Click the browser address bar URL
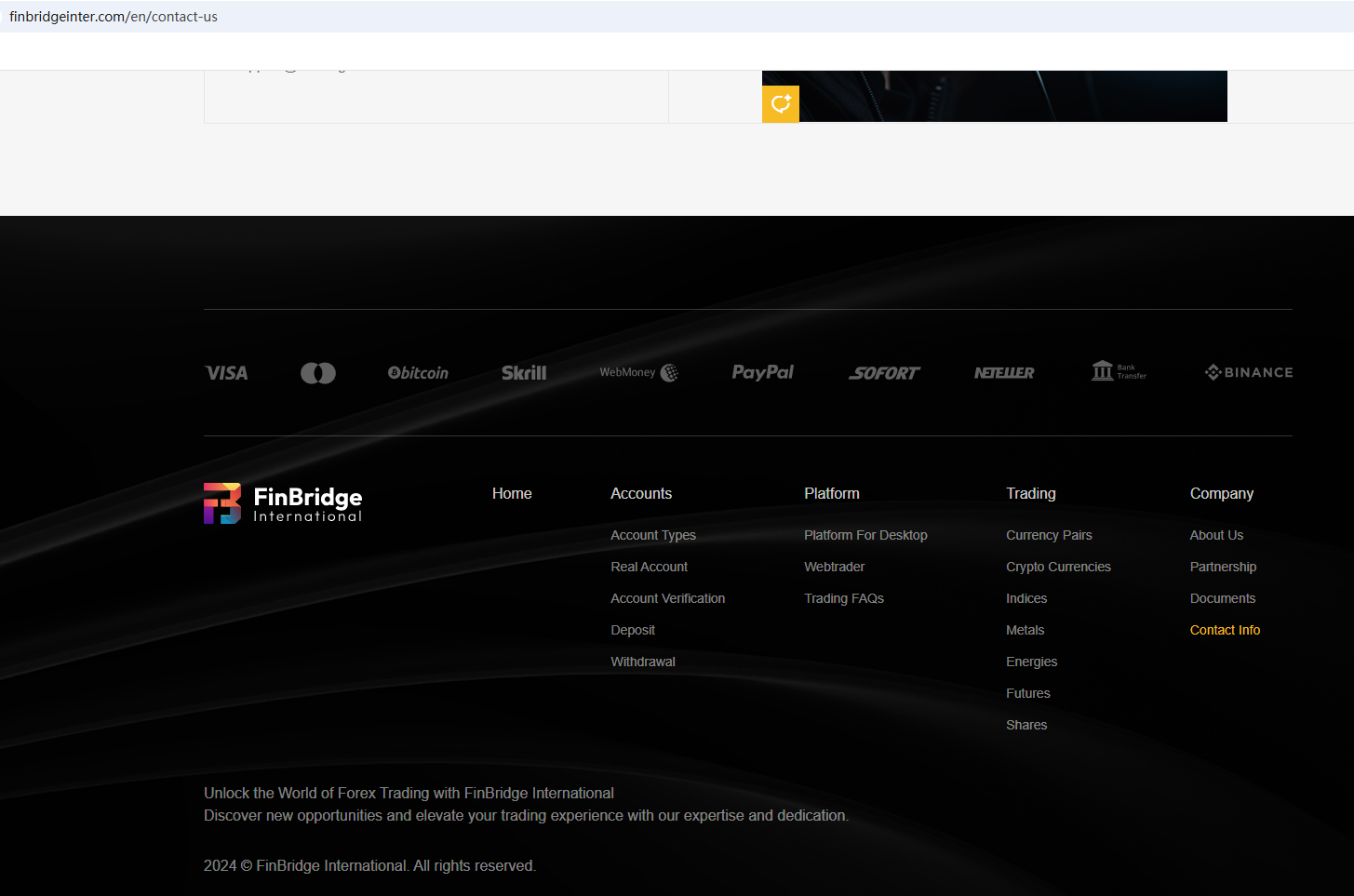 (114, 17)
